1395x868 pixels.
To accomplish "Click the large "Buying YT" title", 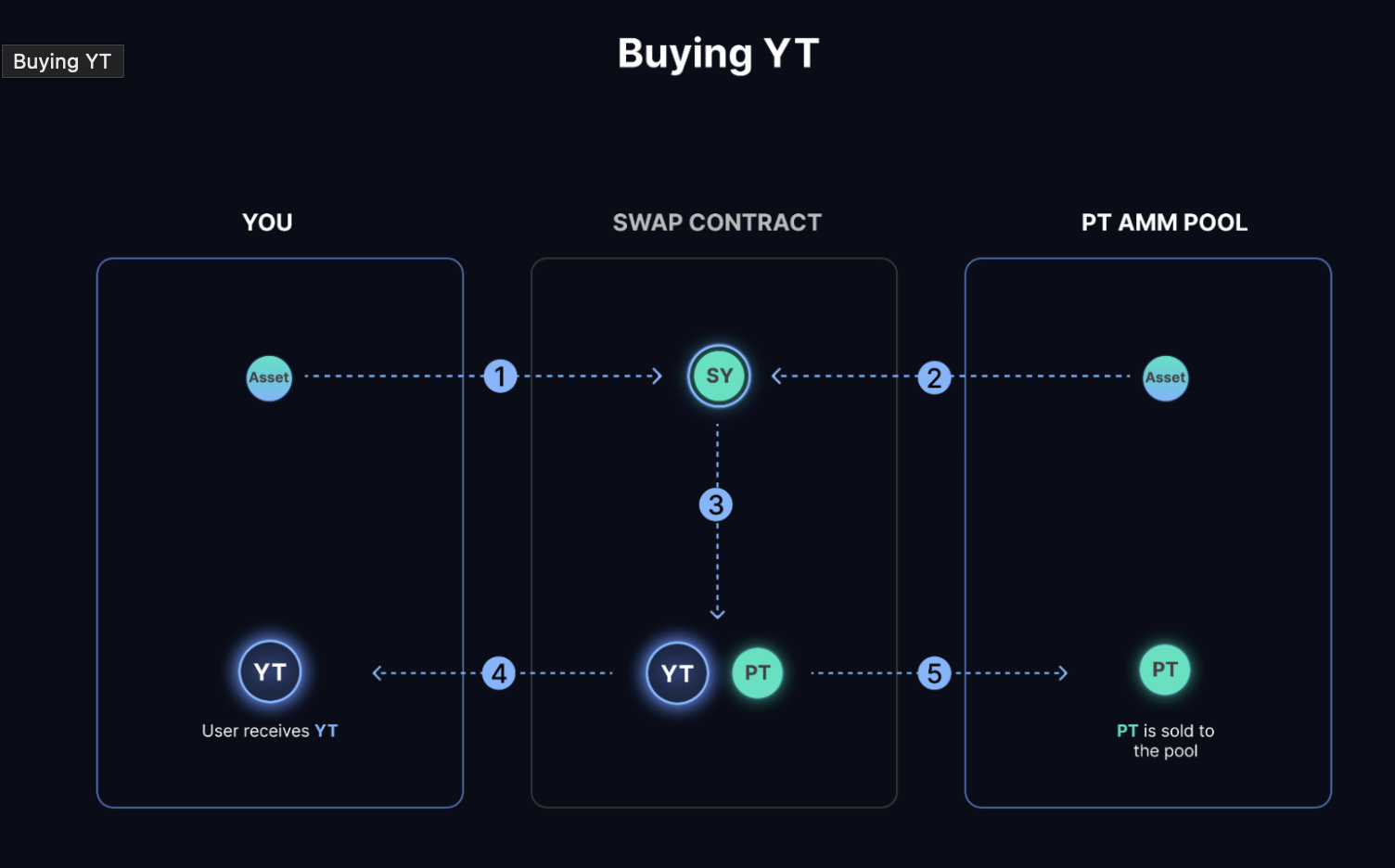I will click(718, 54).
